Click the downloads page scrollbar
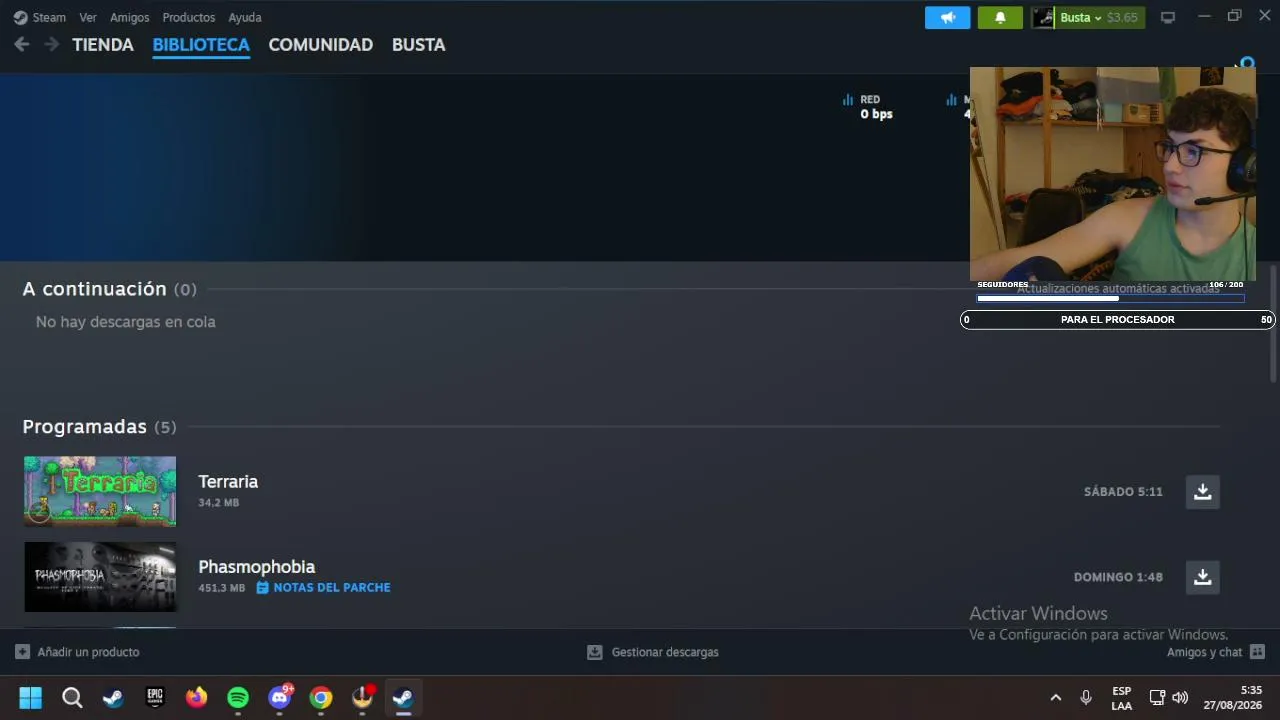 pos(1273,323)
